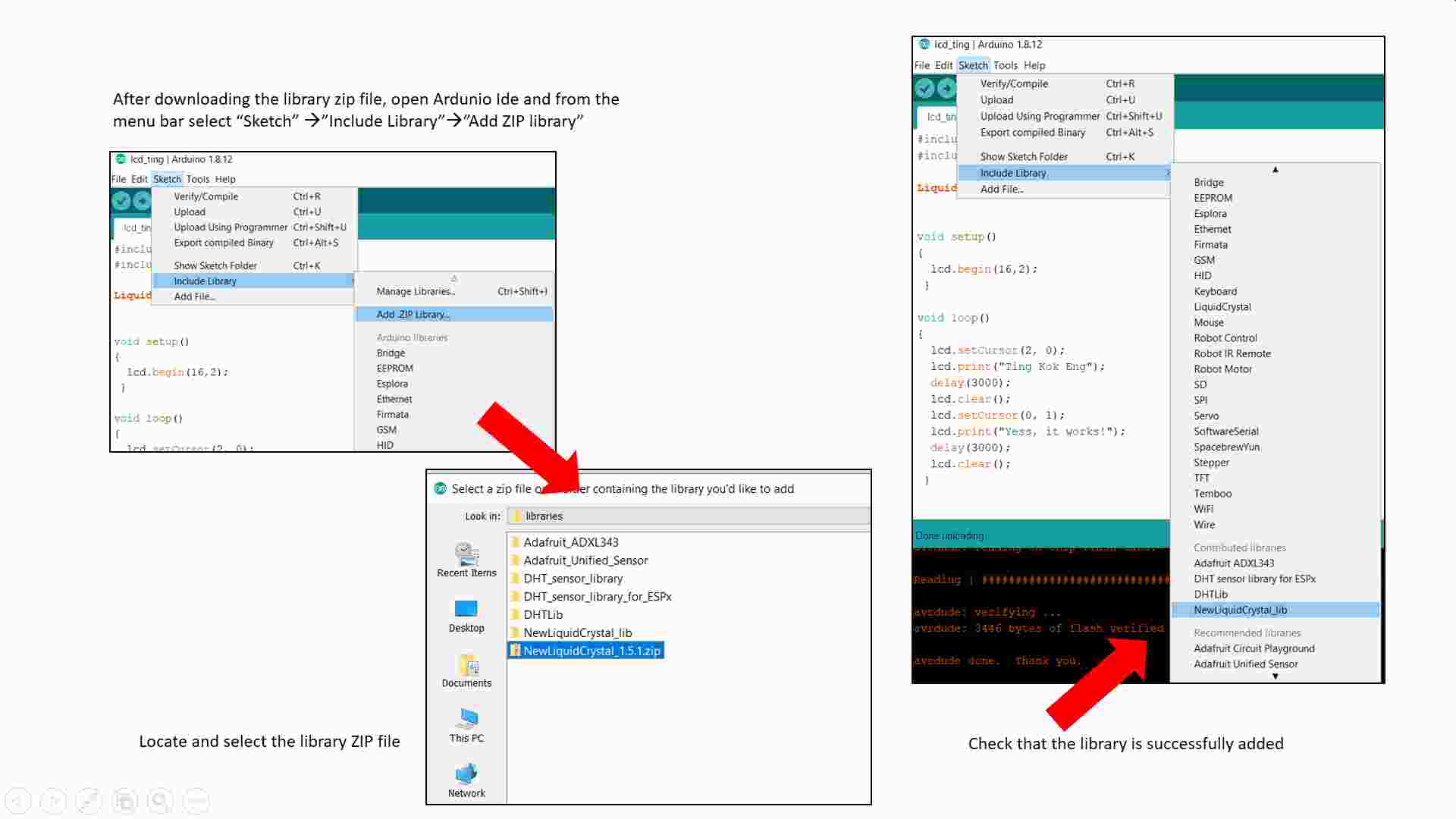Viewport: 1456px width, 819px height.
Task: Select Adafruit Unified Sensor recommended library
Action: [x=1276, y=664]
